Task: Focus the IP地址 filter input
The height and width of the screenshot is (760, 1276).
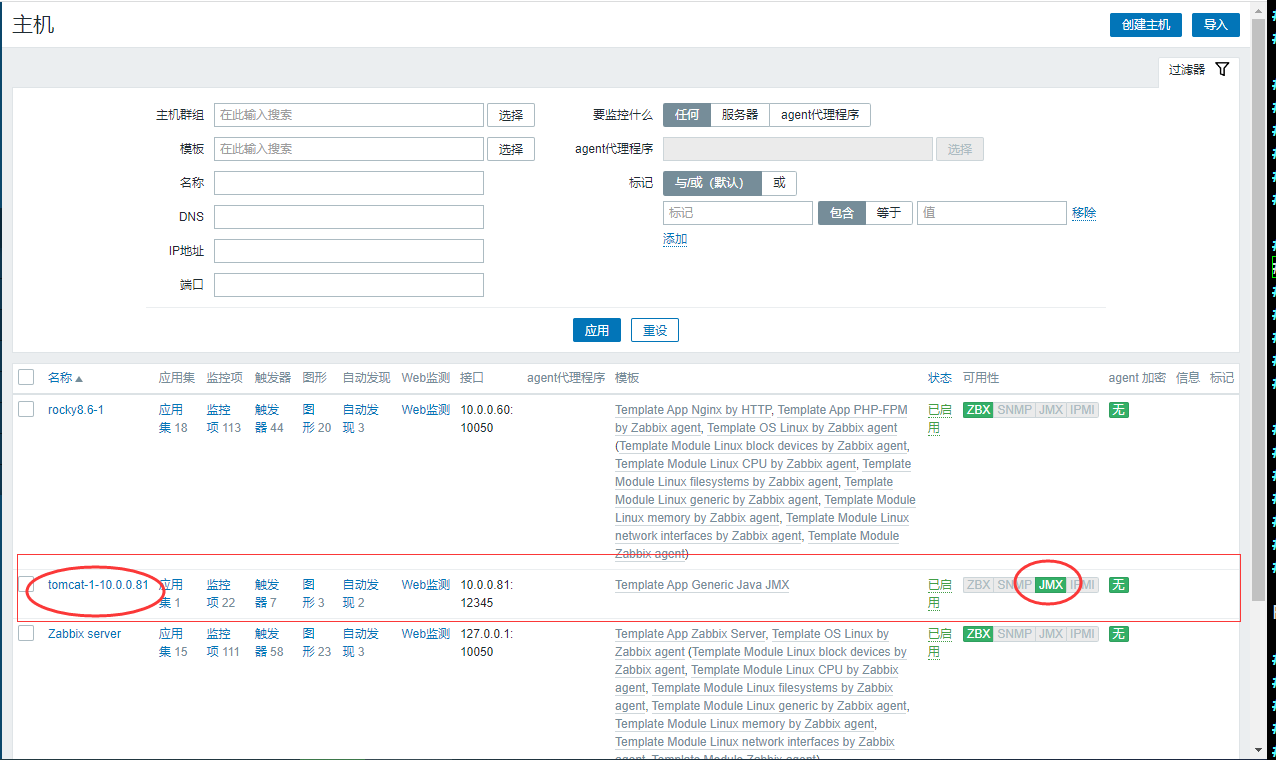Action: pos(349,251)
